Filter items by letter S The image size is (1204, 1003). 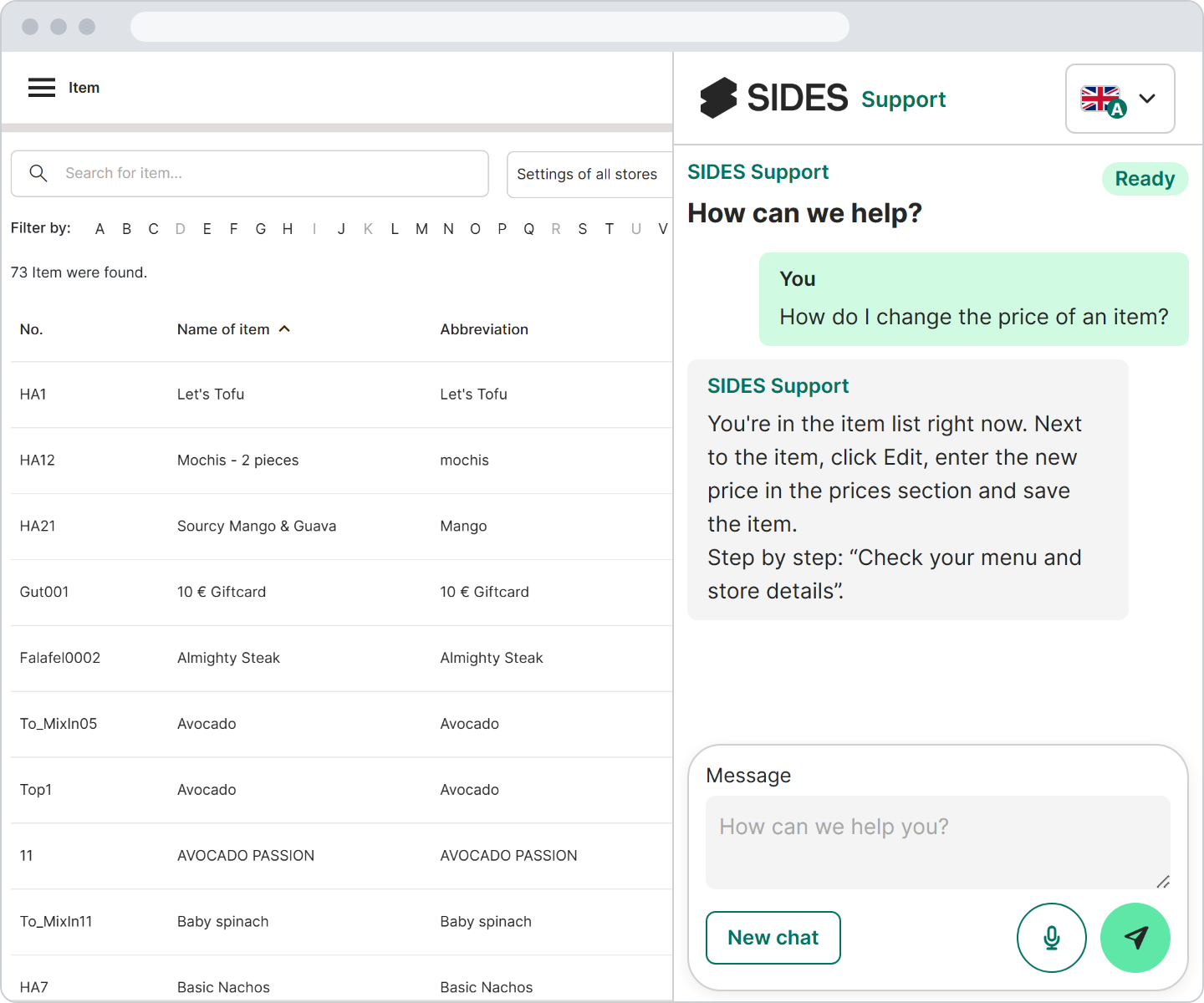tap(582, 229)
